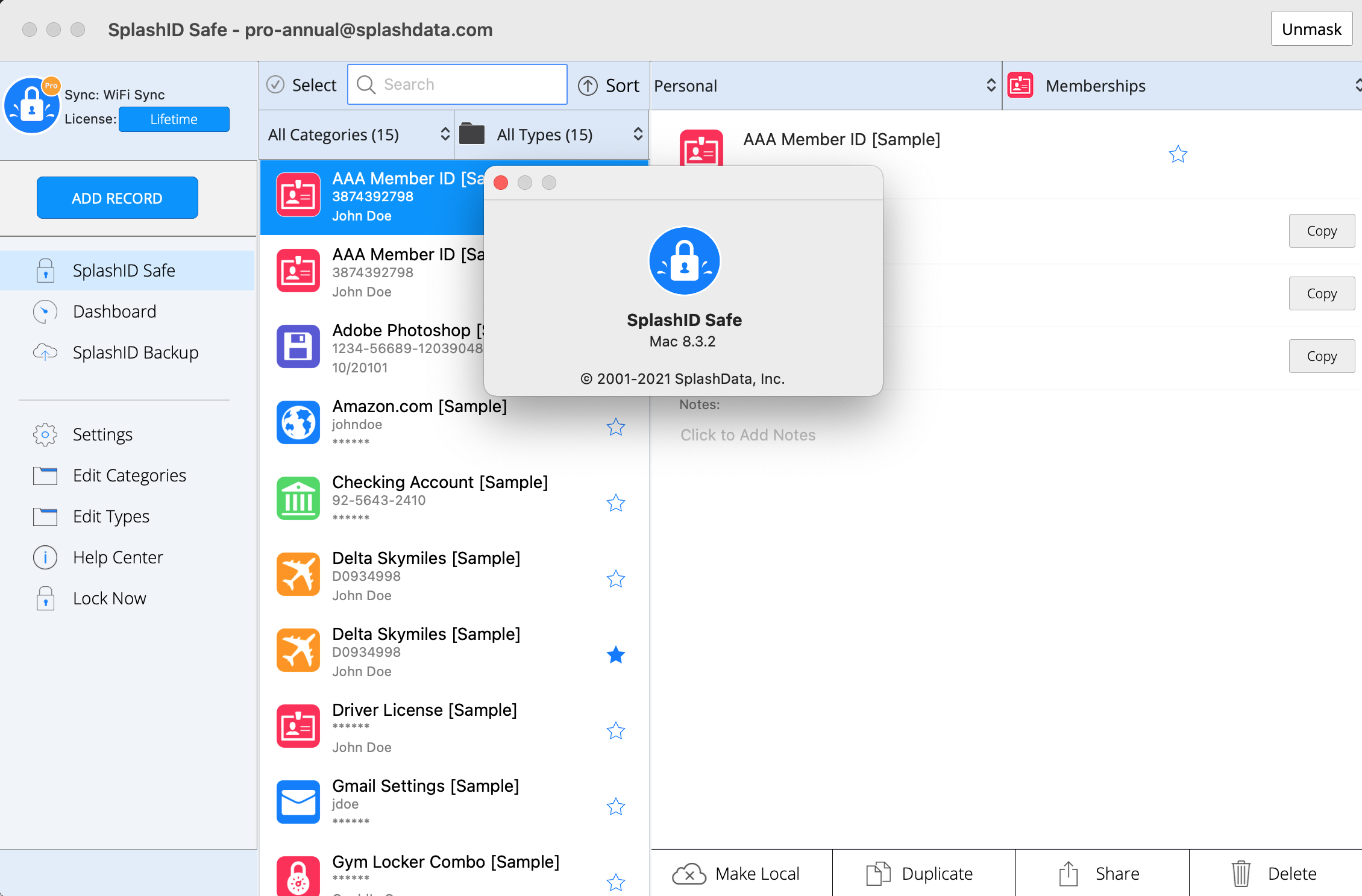Click the Share icon
Viewport: 1362px width, 896px height.
(x=1069, y=874)
